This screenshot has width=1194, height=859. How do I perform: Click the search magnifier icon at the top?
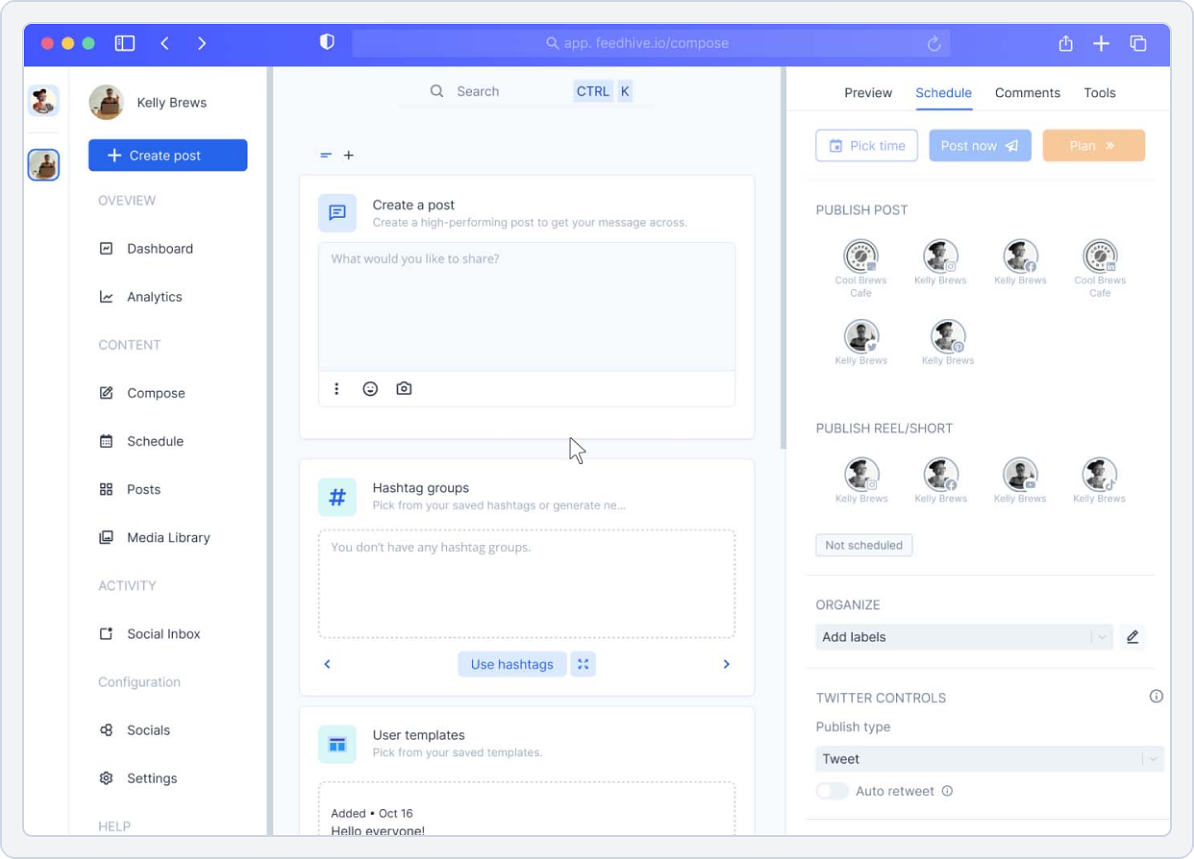pyautogui.click(x=436, y=91)
